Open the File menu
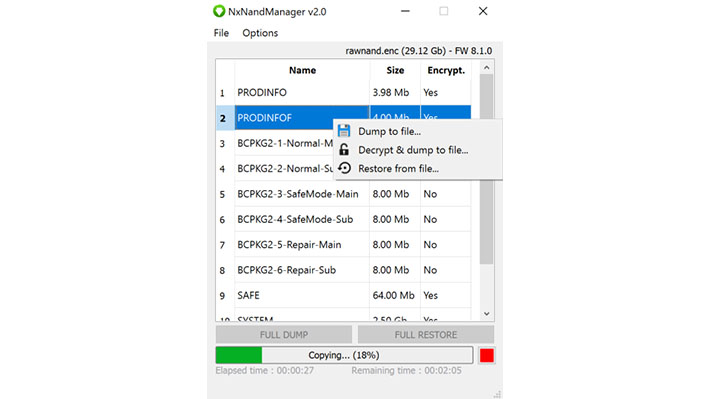Screen dimensions: 710x399 221,33
